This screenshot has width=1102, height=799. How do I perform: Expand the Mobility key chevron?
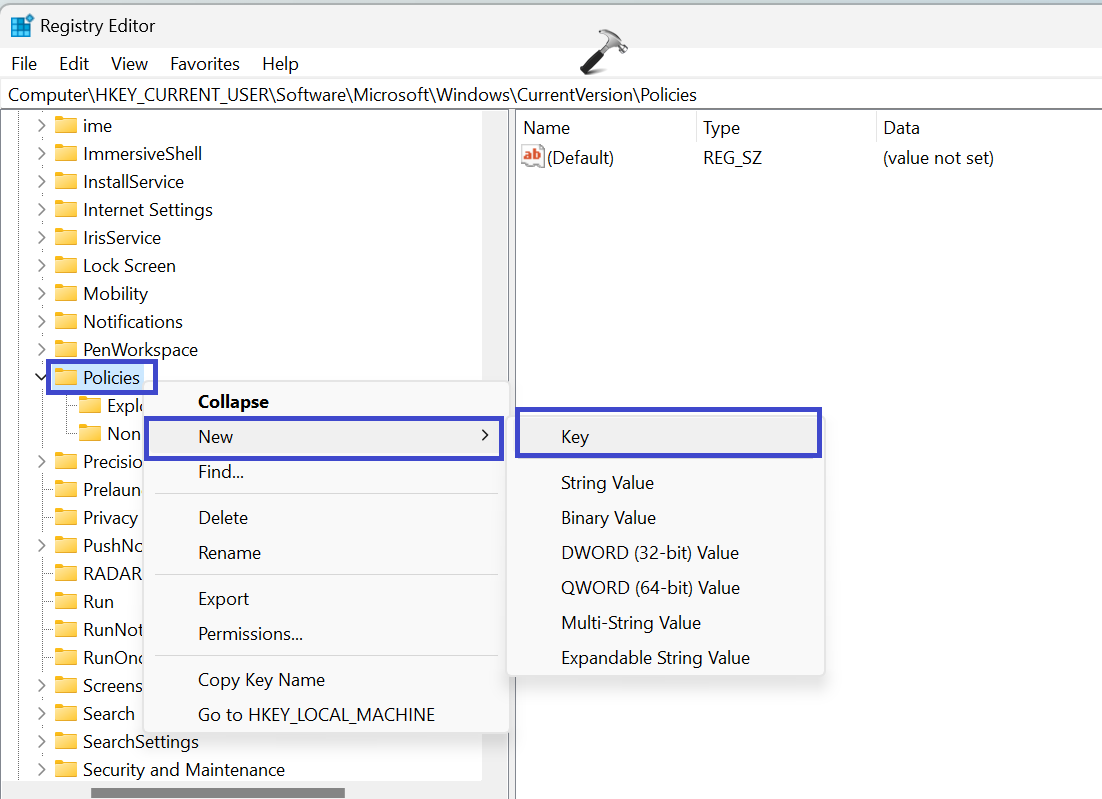point(41,294)
